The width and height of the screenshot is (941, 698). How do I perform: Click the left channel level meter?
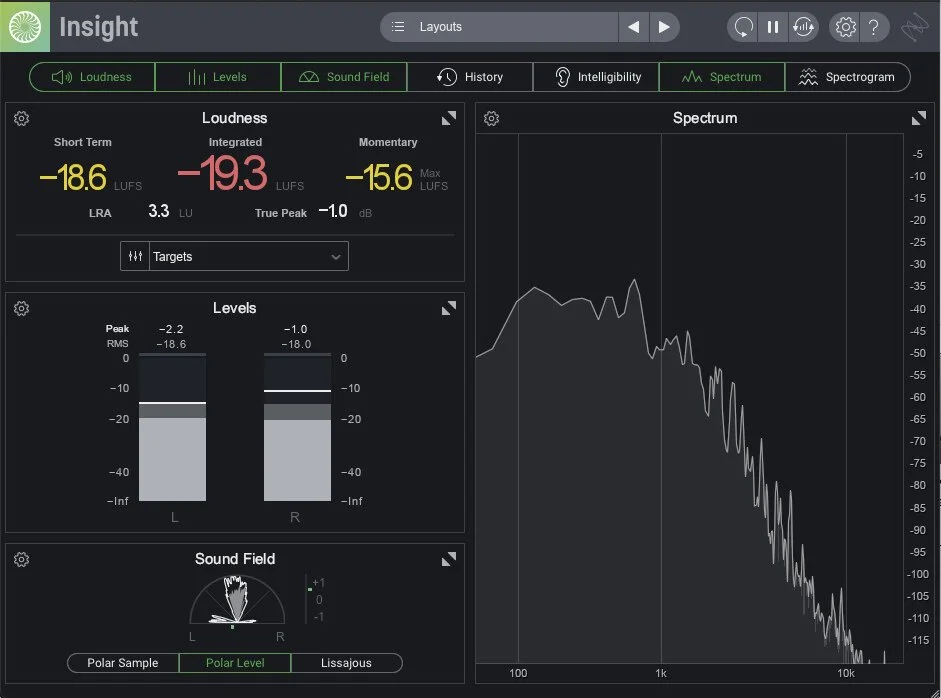click(x=172, y=427)
